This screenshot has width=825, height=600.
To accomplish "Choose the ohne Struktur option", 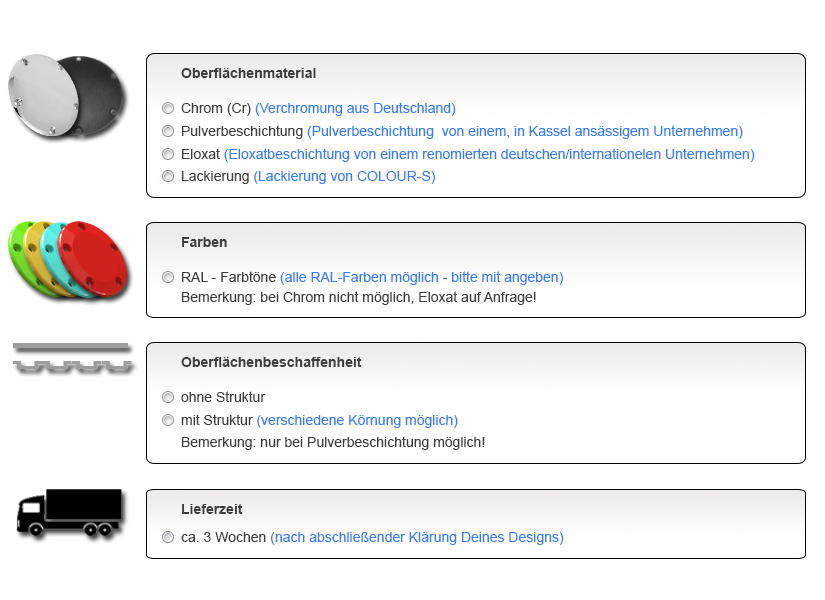I will 168,397.
